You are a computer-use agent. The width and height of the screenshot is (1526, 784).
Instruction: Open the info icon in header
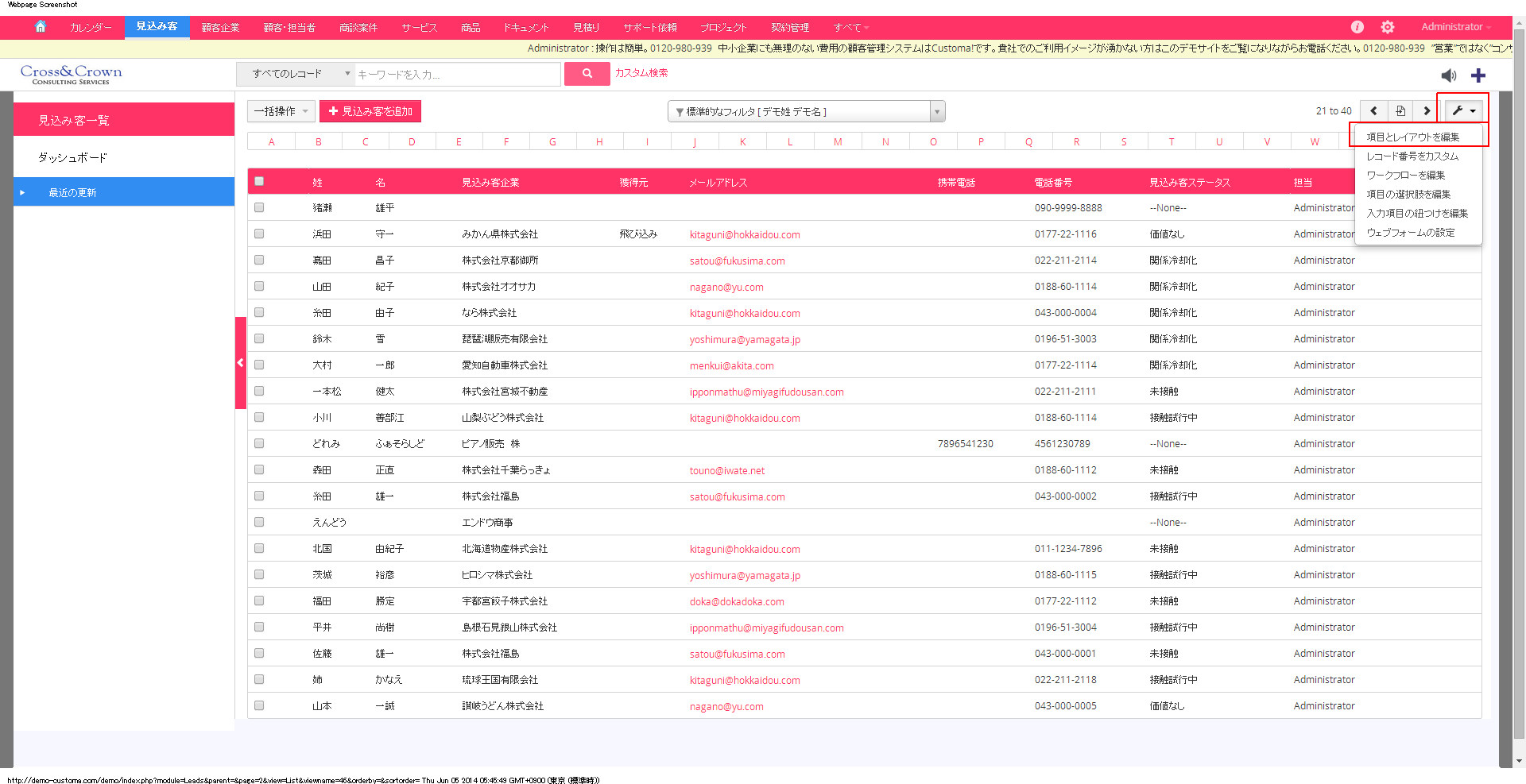click(1358, 27)
